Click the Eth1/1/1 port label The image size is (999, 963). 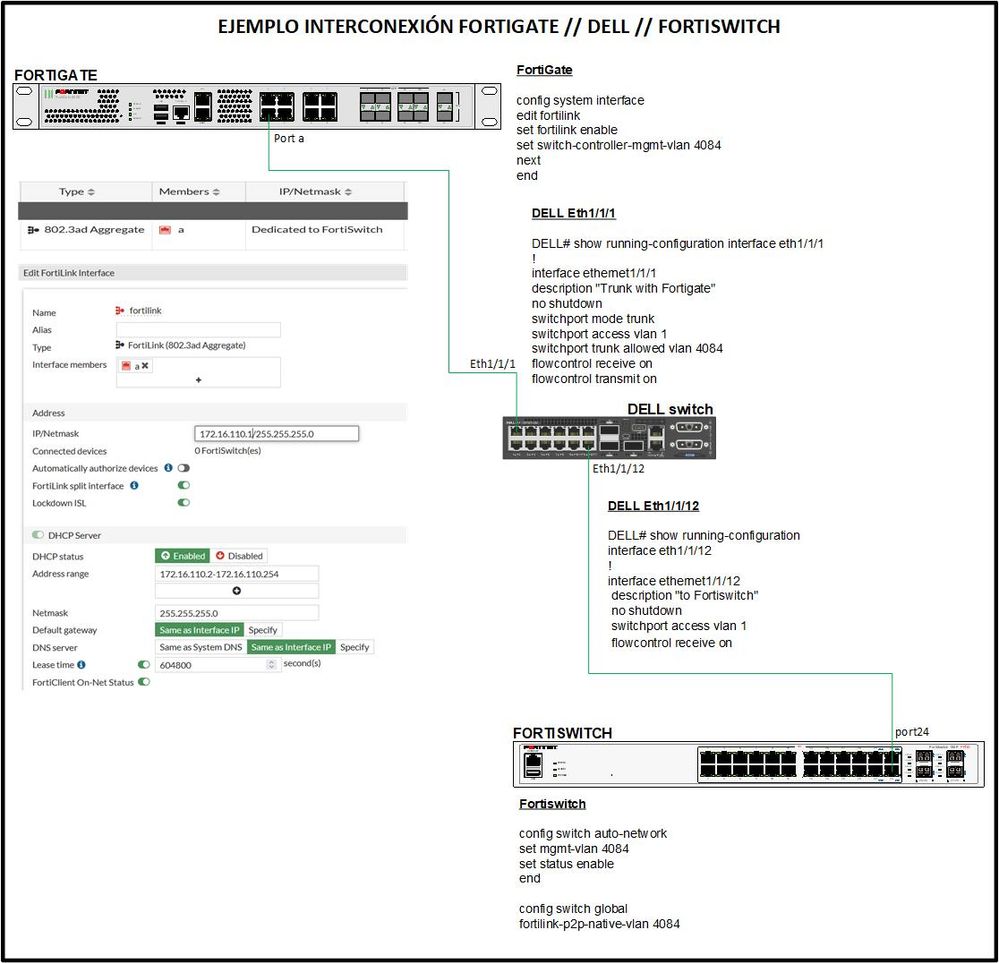point(492,364)
